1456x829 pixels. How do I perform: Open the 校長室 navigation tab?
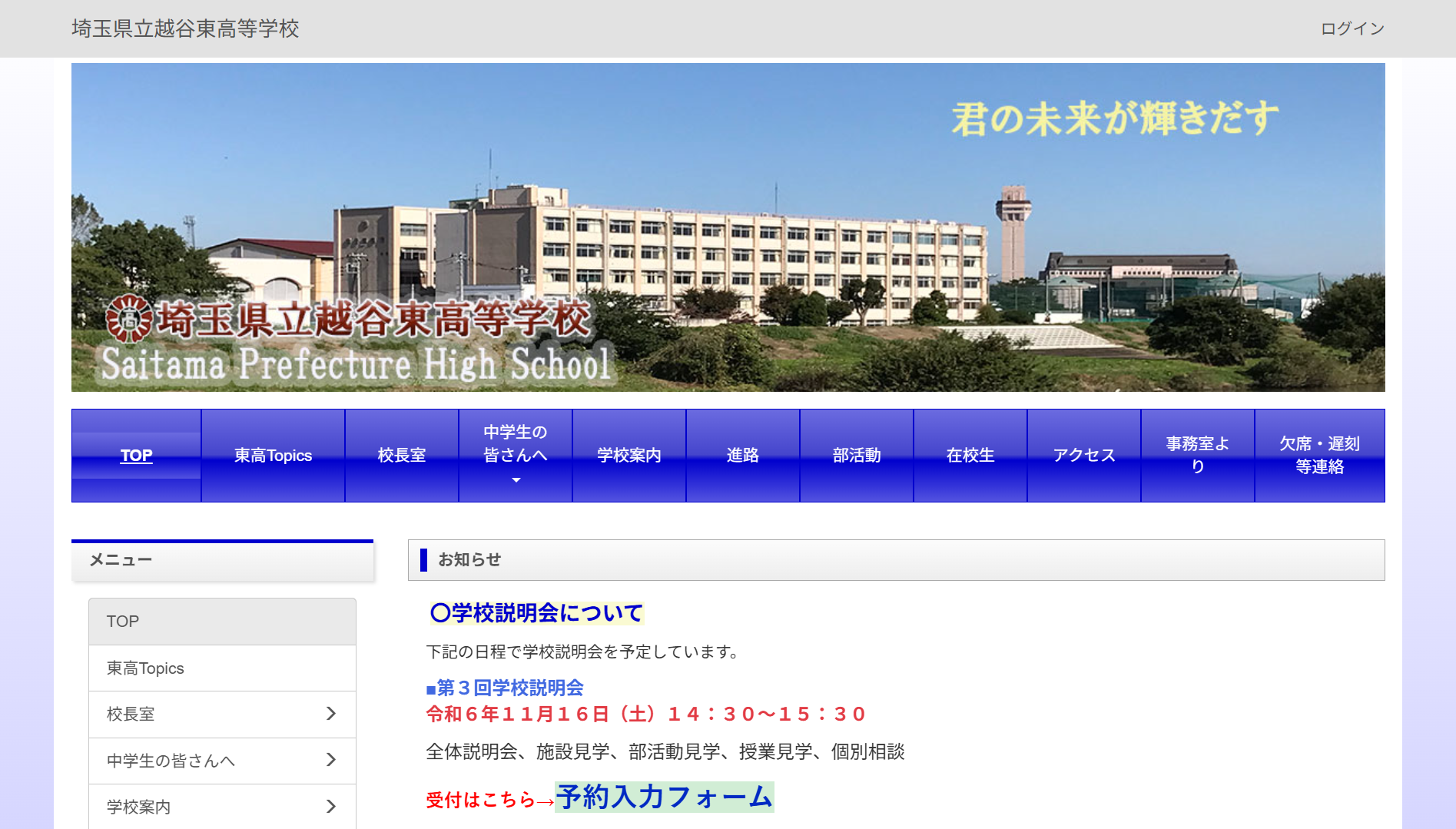click(402, 456)
